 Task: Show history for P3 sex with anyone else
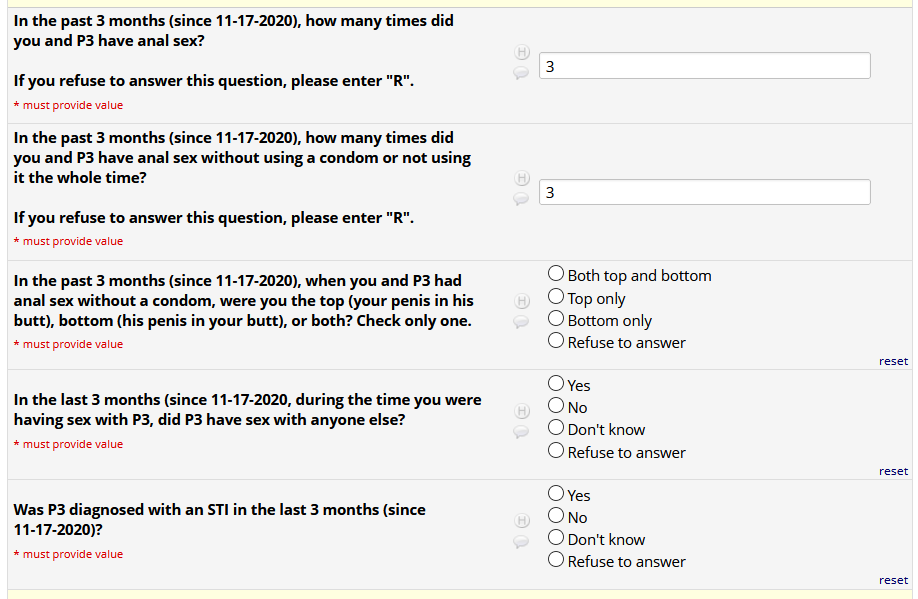point(521,410)
